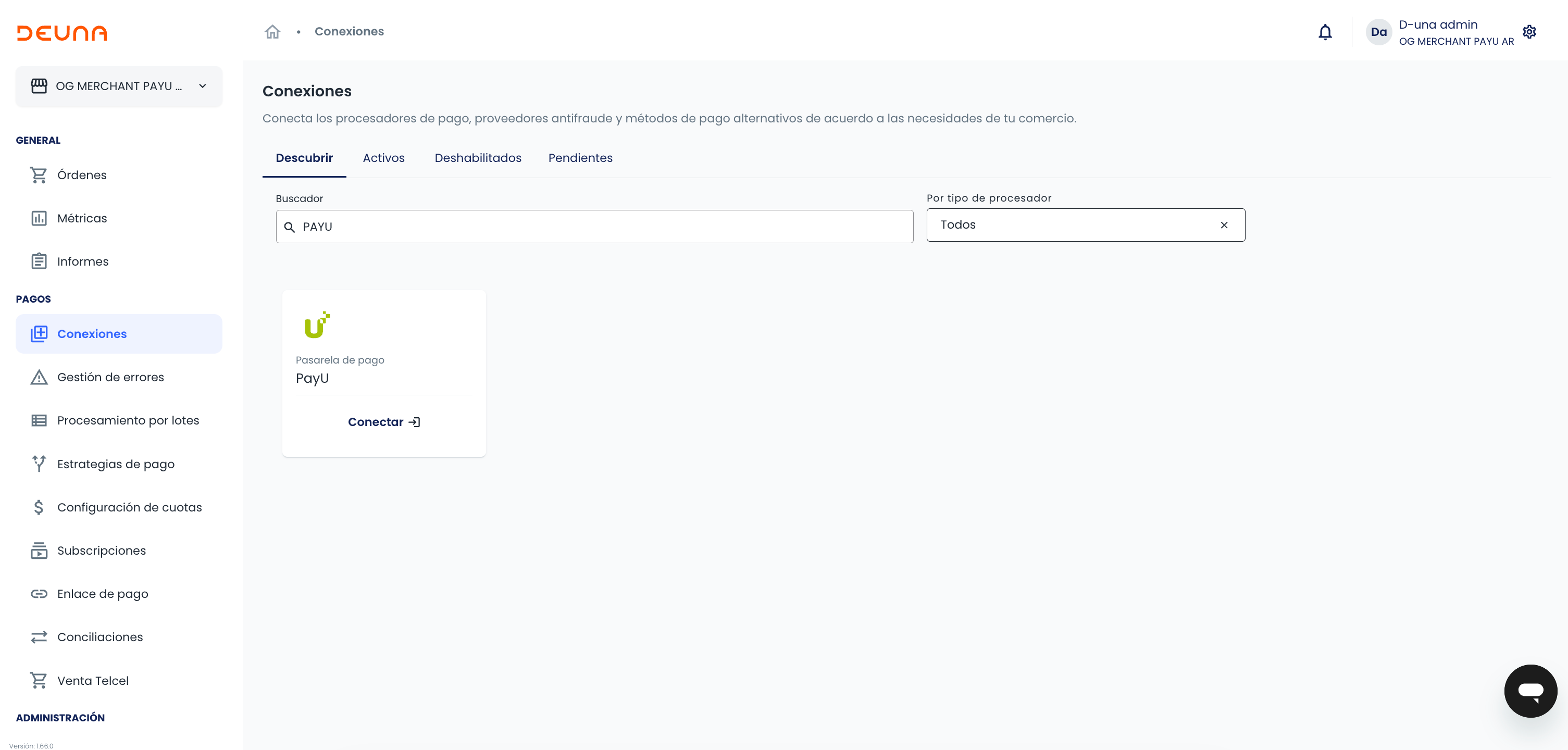This screenshot has width=1568, height=750.
Task: Select the Pendientes tab
Action: [580, 158]
